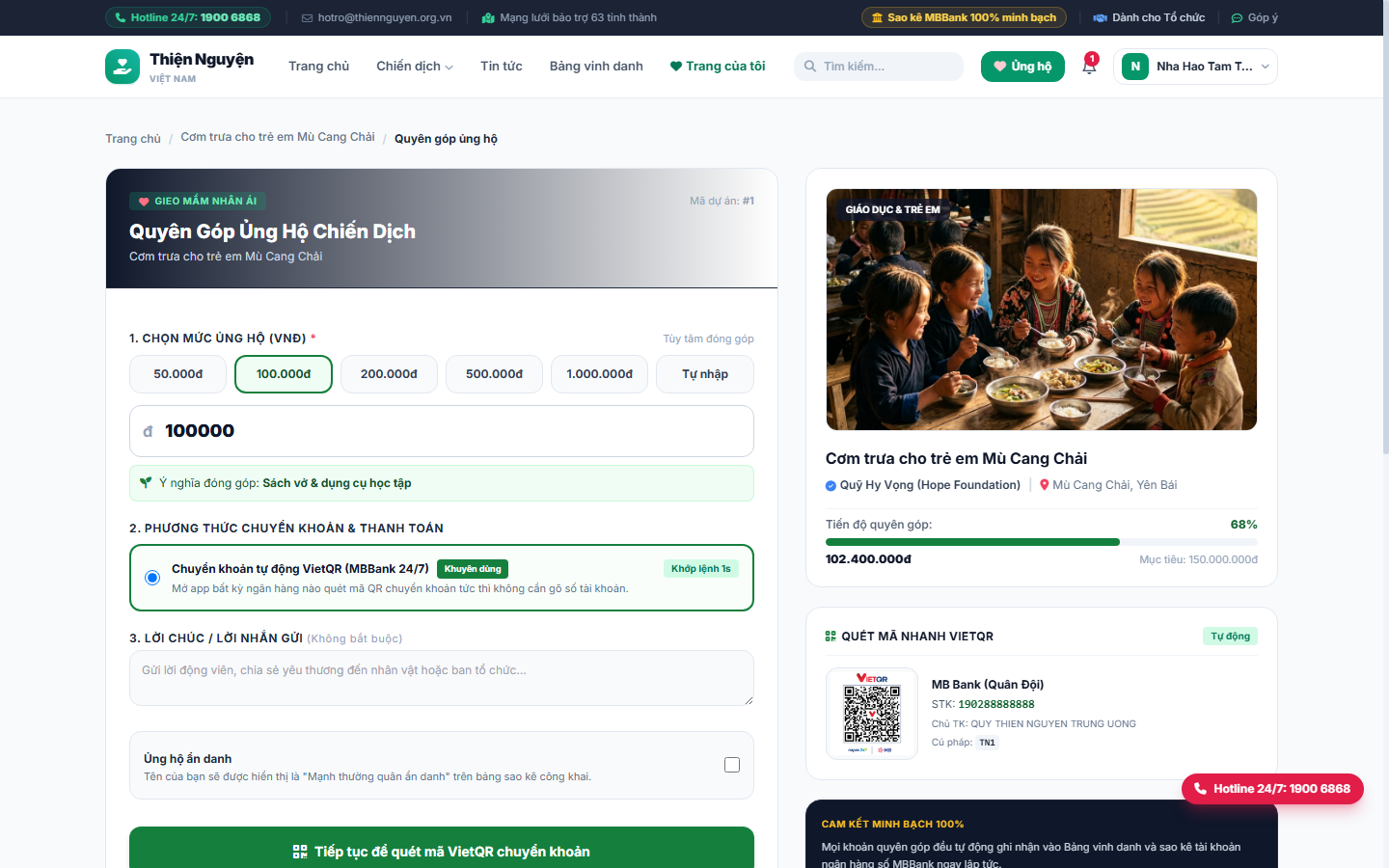
Task: Click the QR grid icon beside Quét mã nhanh VietQR
Action: tap(831, 637)
